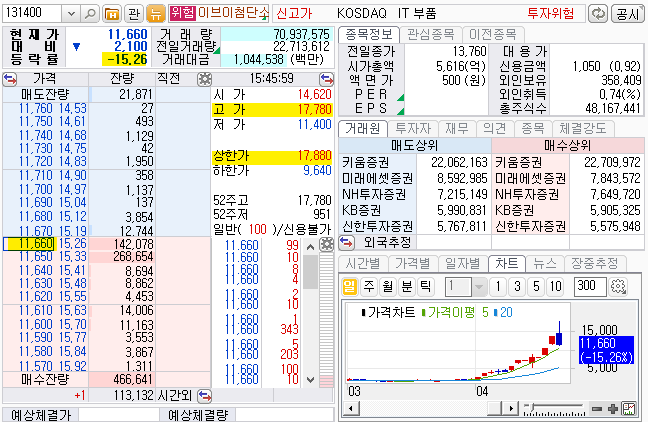
Task: Click the swap icon next to 외국추정
Action: pos(346,243)
